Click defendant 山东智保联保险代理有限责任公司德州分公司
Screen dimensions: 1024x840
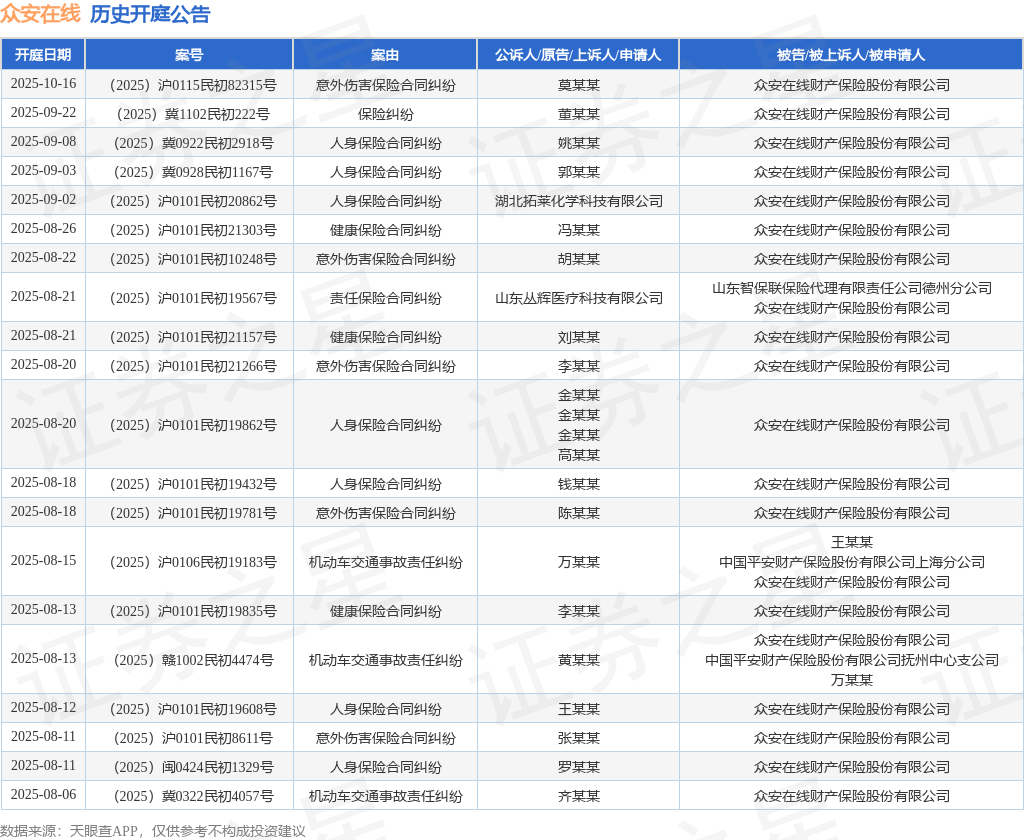852,288
